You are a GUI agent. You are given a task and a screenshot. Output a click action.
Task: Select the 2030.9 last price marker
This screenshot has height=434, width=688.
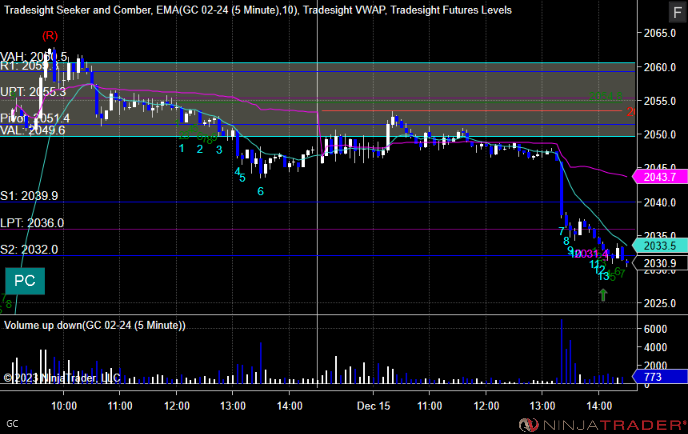point(659,263)
